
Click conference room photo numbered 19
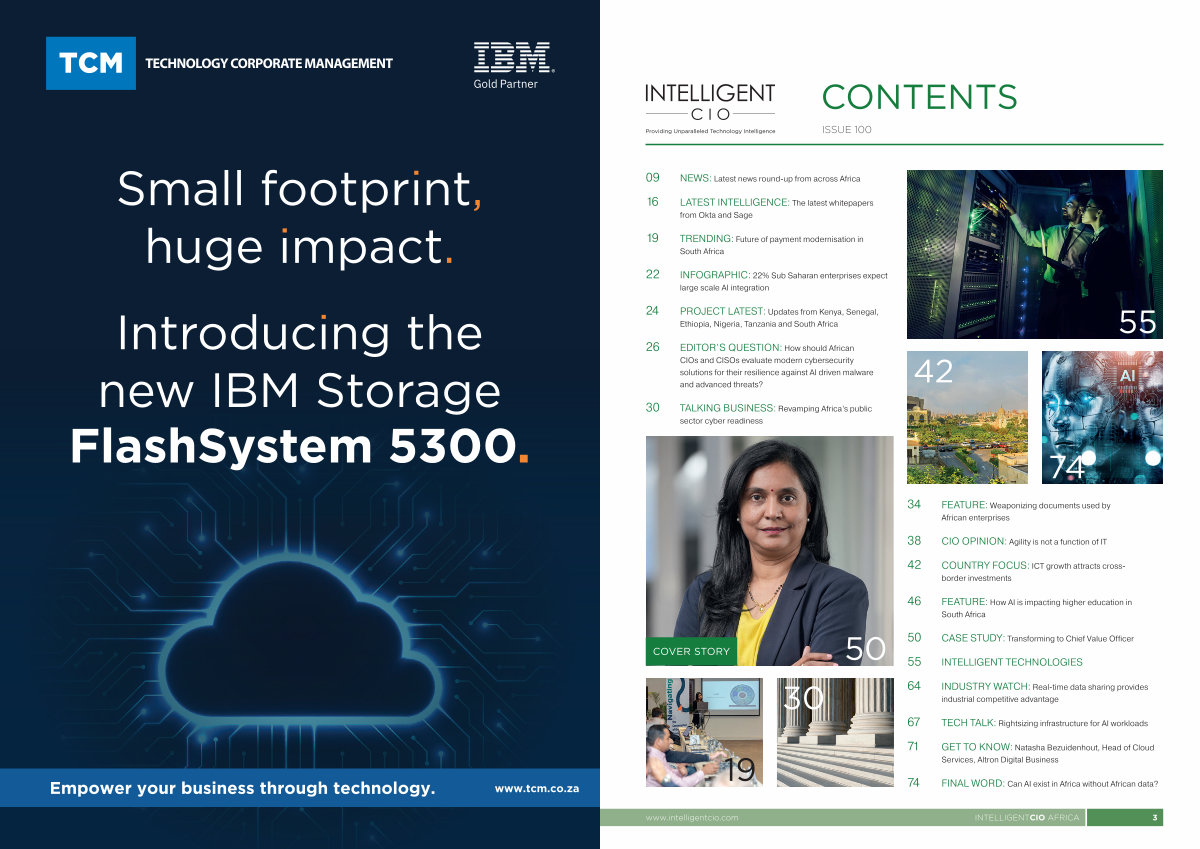pos(704,732)
